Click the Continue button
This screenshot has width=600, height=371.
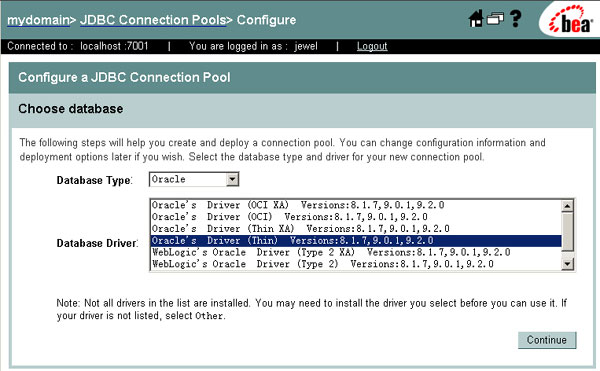tap(547, 340)
